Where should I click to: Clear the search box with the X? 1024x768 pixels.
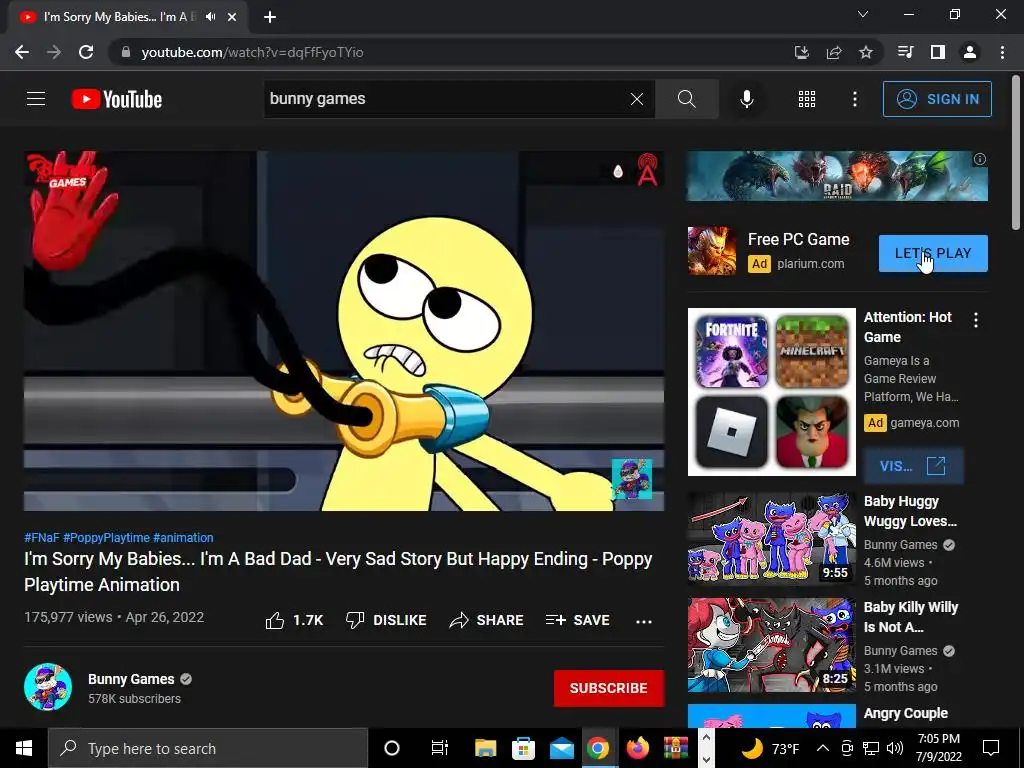coord(637,99)
